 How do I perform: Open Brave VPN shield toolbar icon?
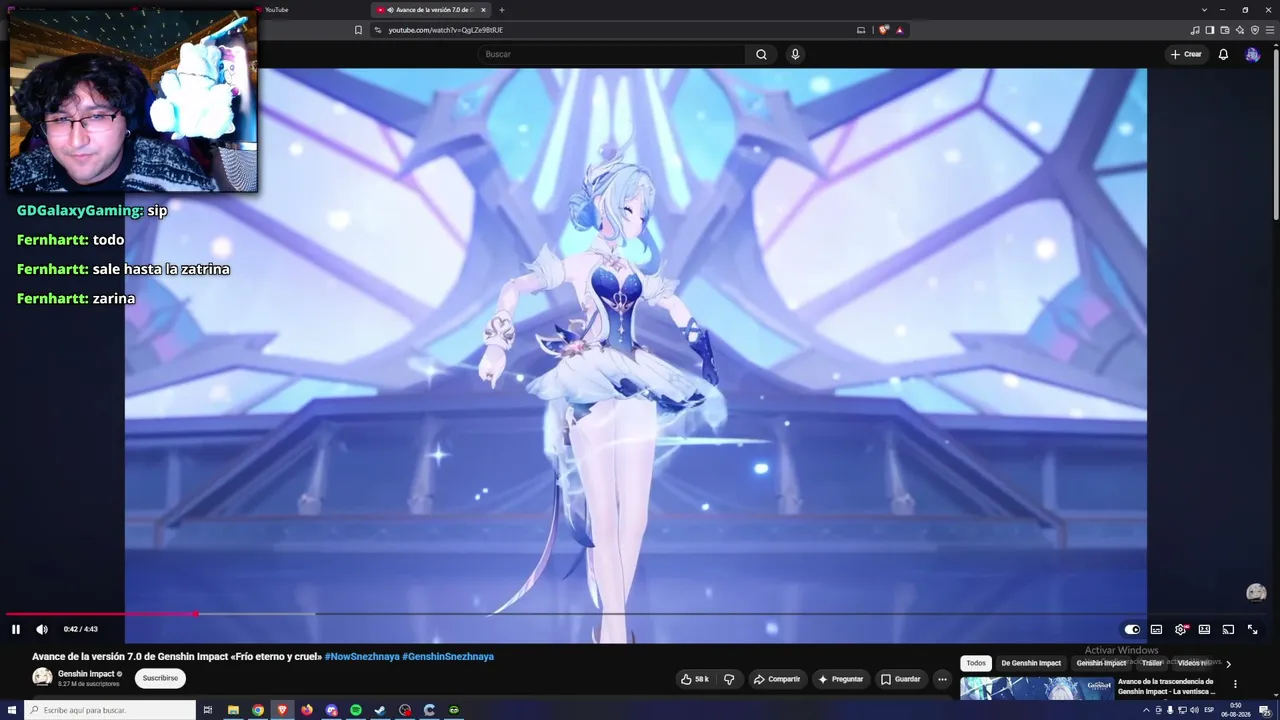pyautogui.click(x=1255, y=30)
